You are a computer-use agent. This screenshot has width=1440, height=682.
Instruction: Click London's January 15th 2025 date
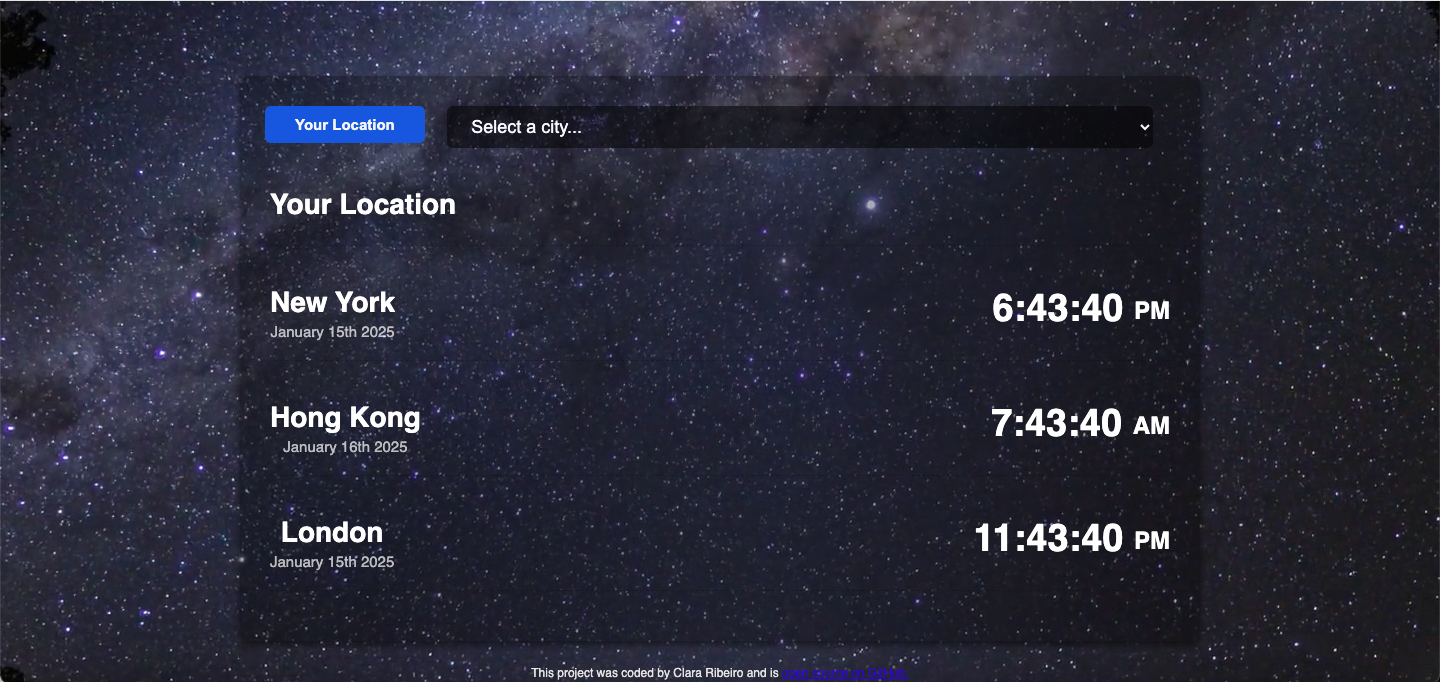pyautogui.click(x=332, y=561)
